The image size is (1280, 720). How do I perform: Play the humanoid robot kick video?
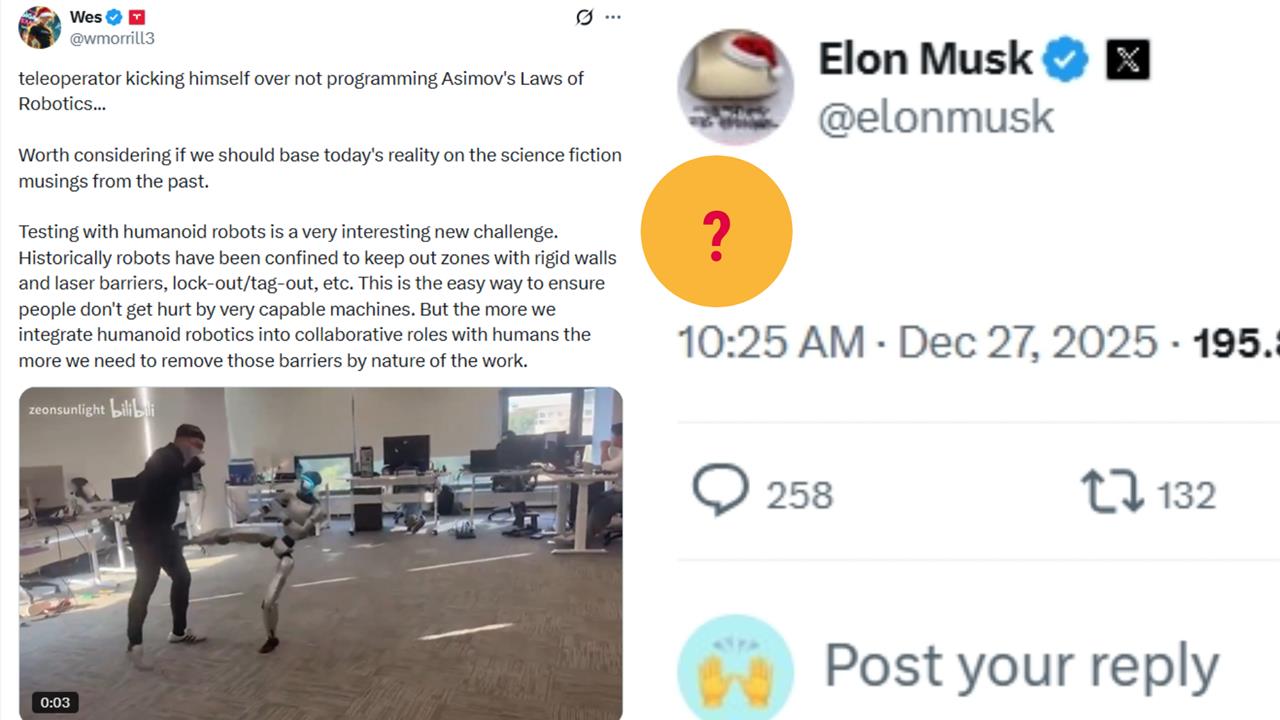tap(320, 552)
